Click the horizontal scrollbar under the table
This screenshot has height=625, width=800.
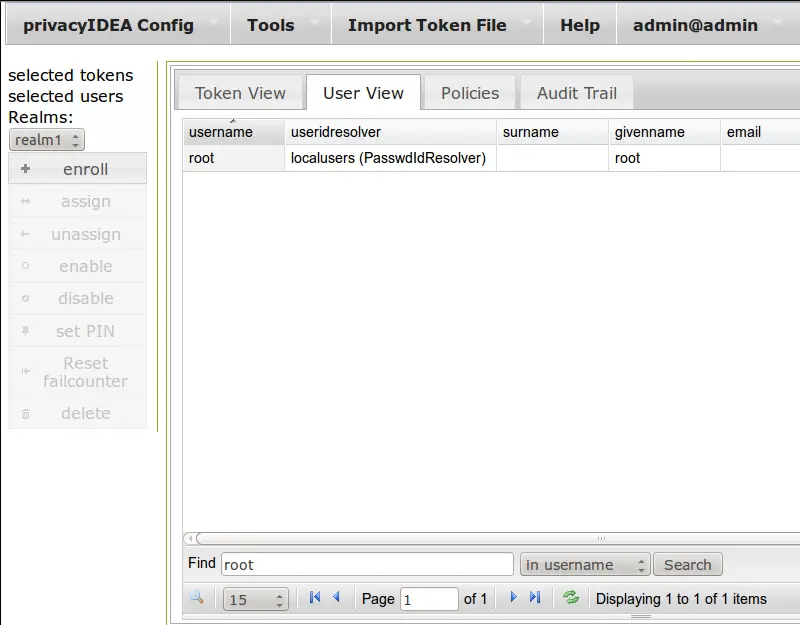tap(498, 538)
